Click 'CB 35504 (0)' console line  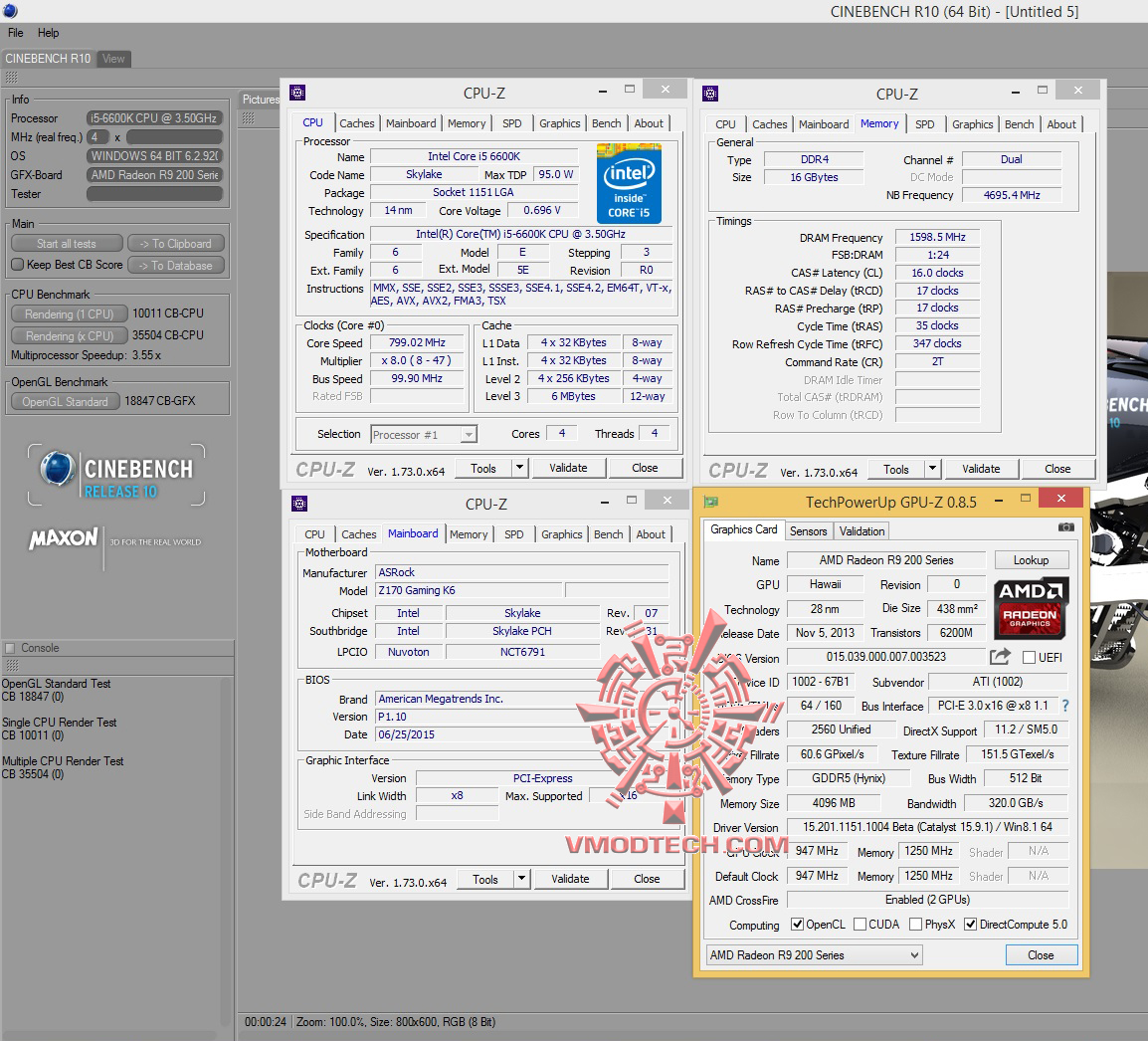coord(33,774)
